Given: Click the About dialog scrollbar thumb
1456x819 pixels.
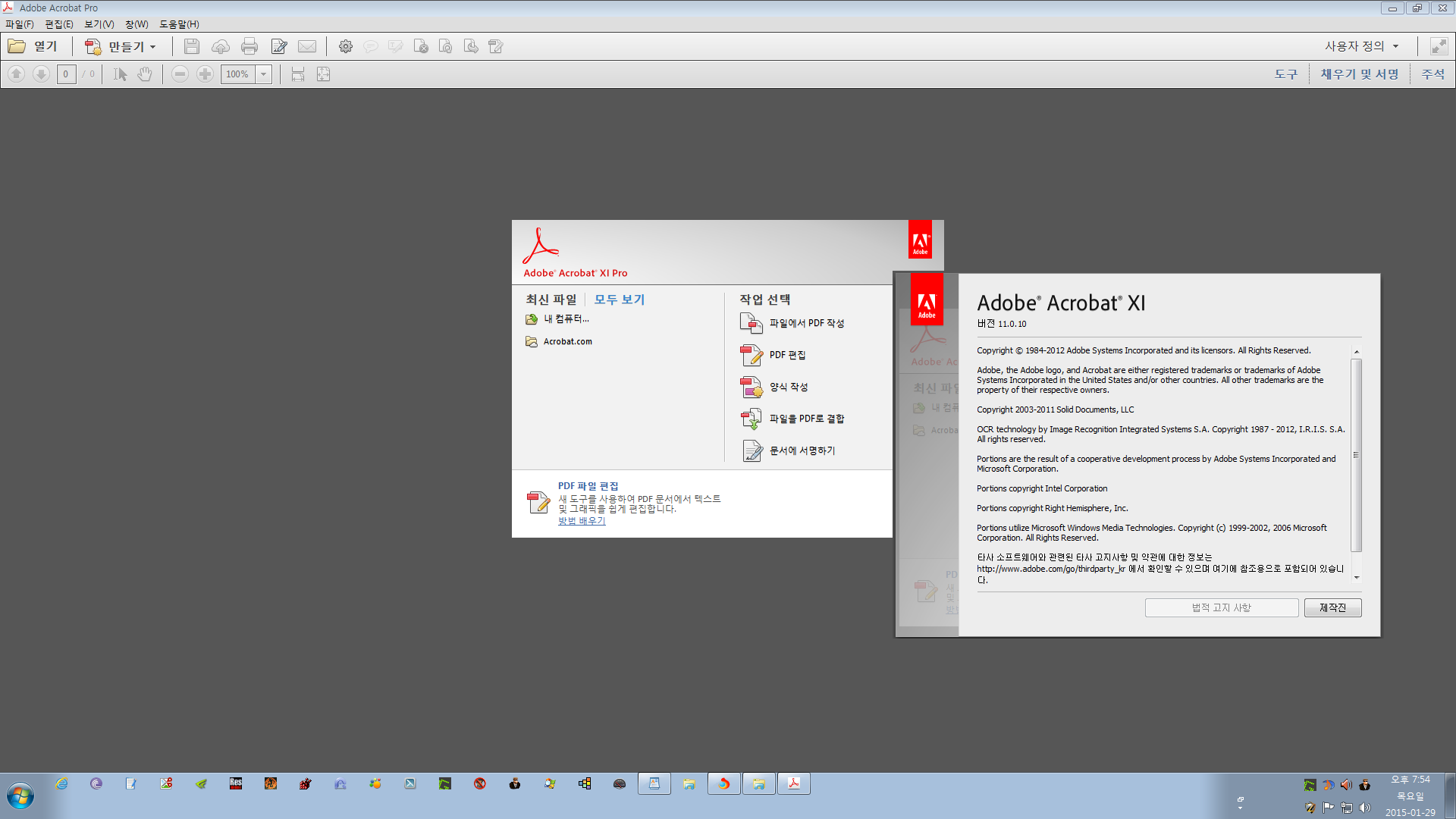Looking at the screenshot, I should pos(1357,455).
